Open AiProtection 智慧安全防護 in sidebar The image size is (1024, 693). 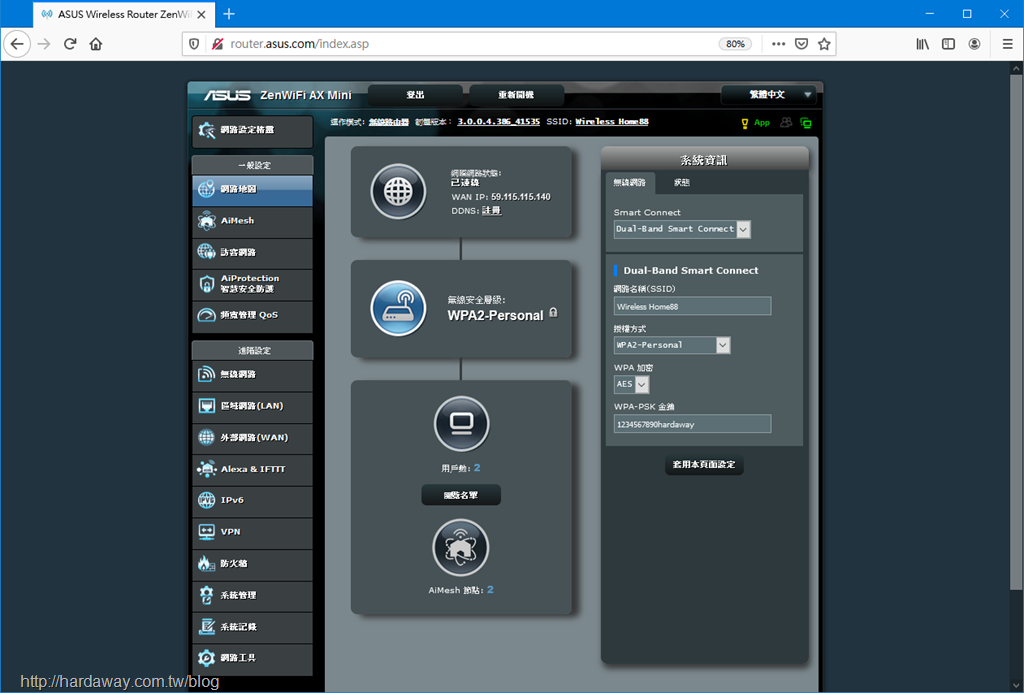[252, 284]
